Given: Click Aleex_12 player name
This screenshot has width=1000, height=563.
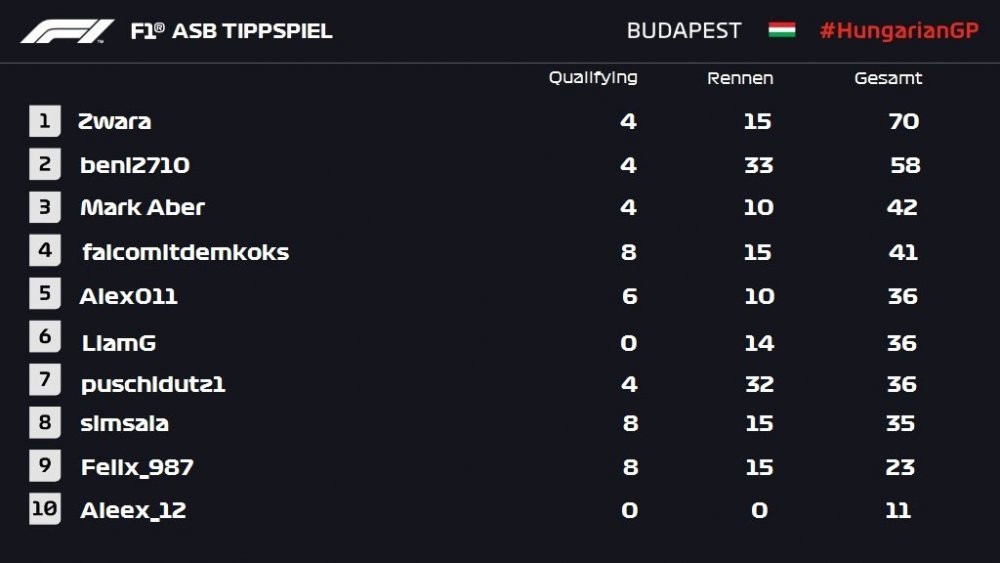Looking at the screenshot, I should (133, 510).
